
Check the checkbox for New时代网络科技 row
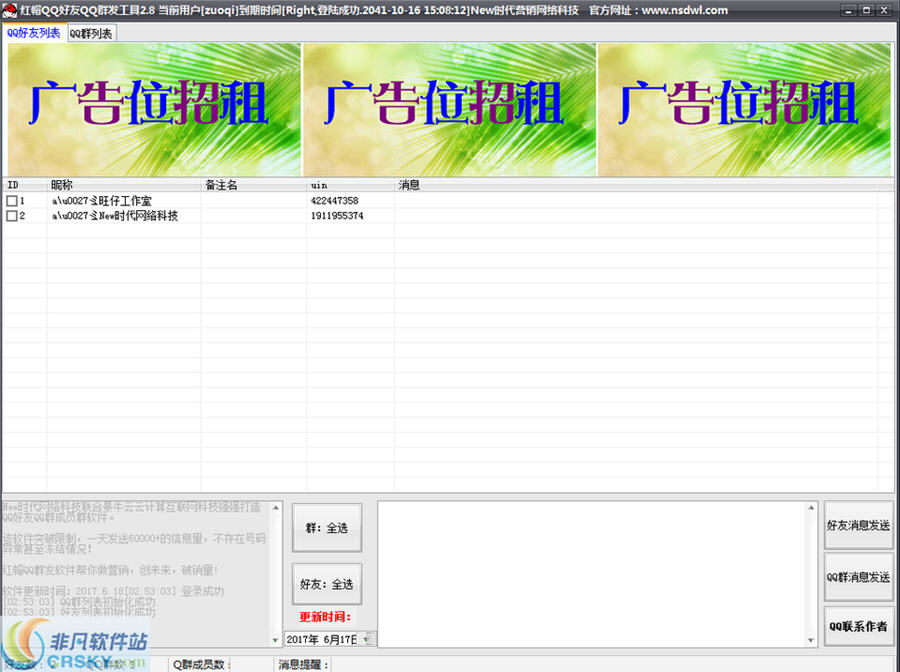(10, 214)
